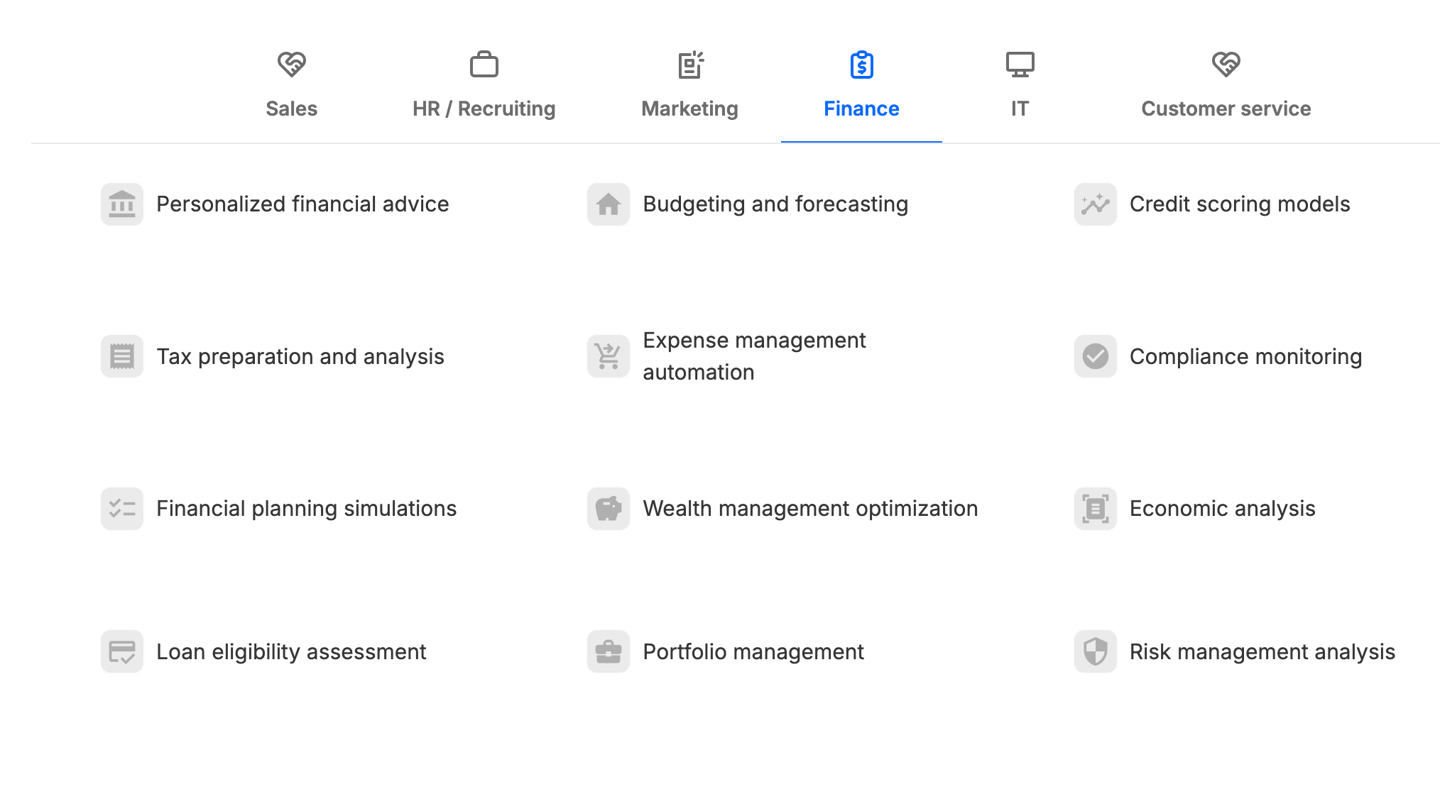
Task: Click the sparkle chart icon for Credit scoring models
Action: pos(1095,204)
